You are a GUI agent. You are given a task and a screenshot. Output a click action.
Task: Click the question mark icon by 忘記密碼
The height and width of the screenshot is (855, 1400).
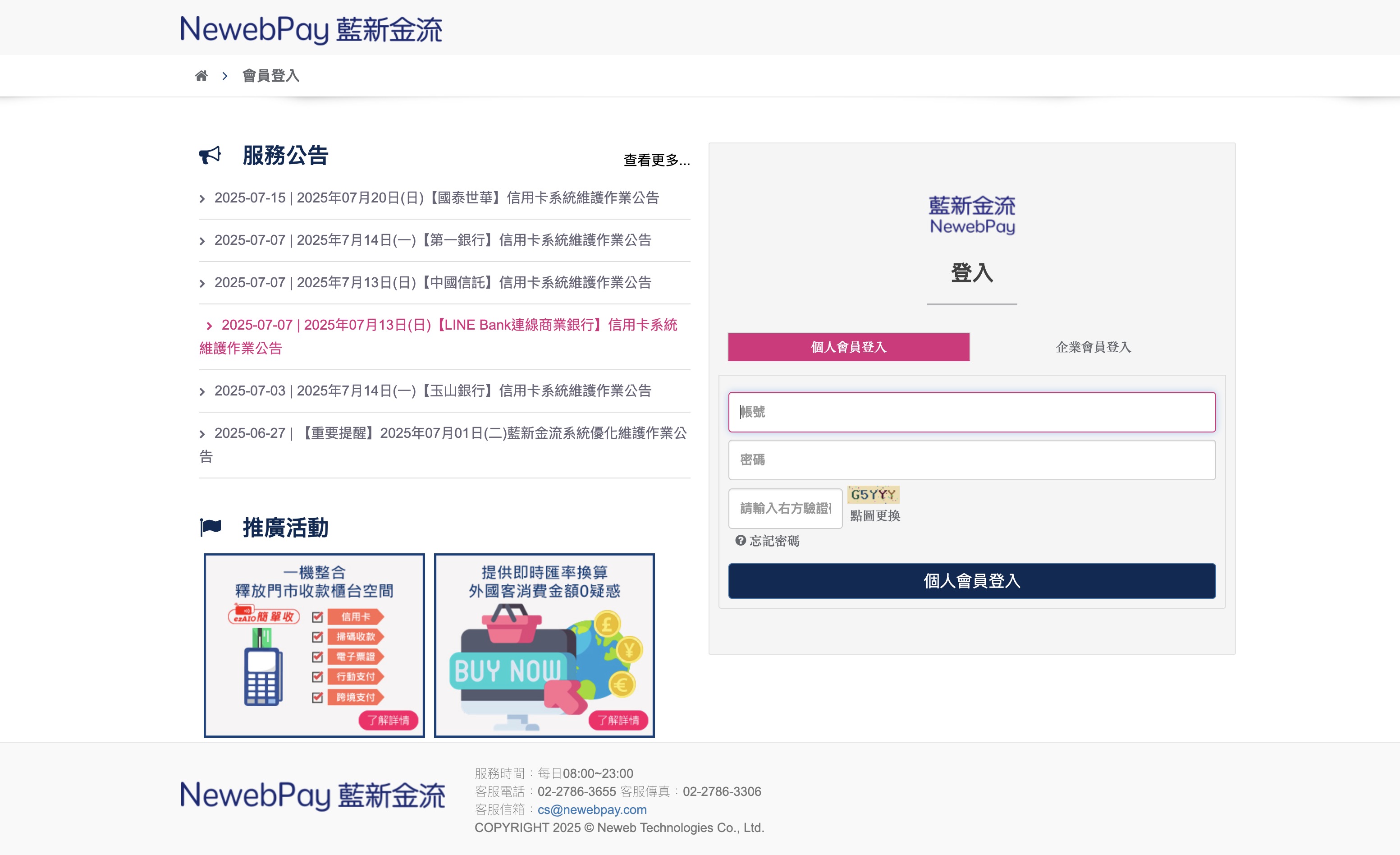pyautogui.click(x=740, y=541)
